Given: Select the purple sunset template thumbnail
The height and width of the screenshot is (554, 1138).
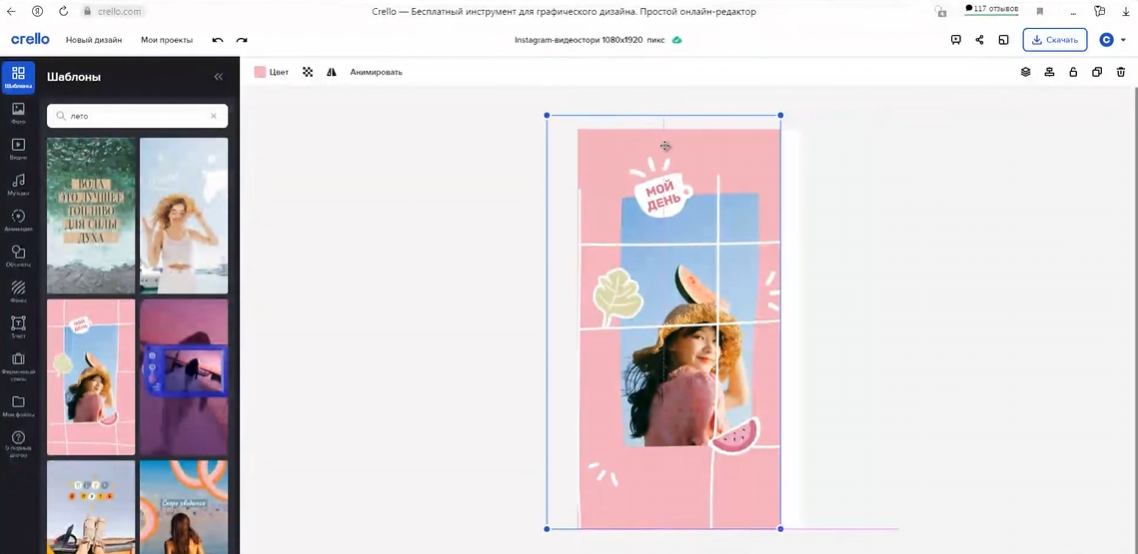Looking at the screenshot, I should click(184, 377).
